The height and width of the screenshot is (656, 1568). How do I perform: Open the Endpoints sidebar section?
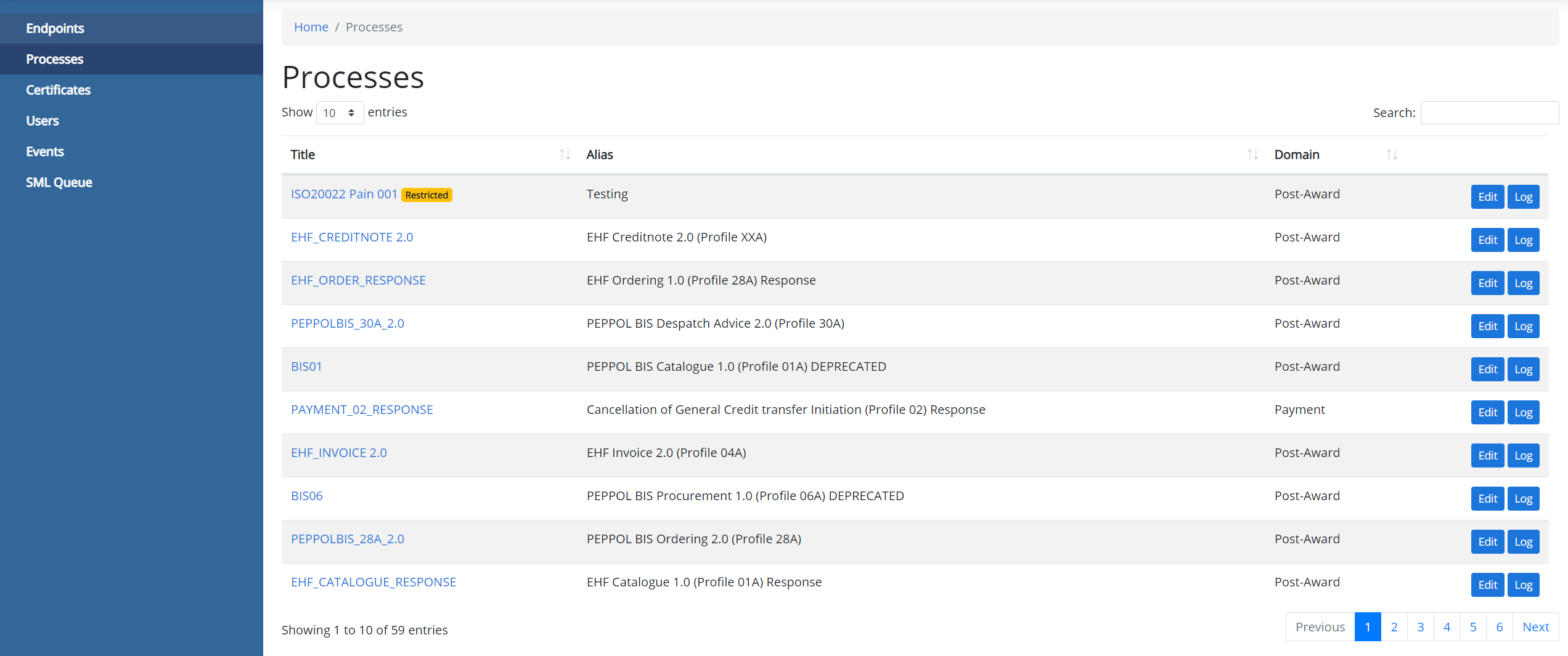click(55, 28)
